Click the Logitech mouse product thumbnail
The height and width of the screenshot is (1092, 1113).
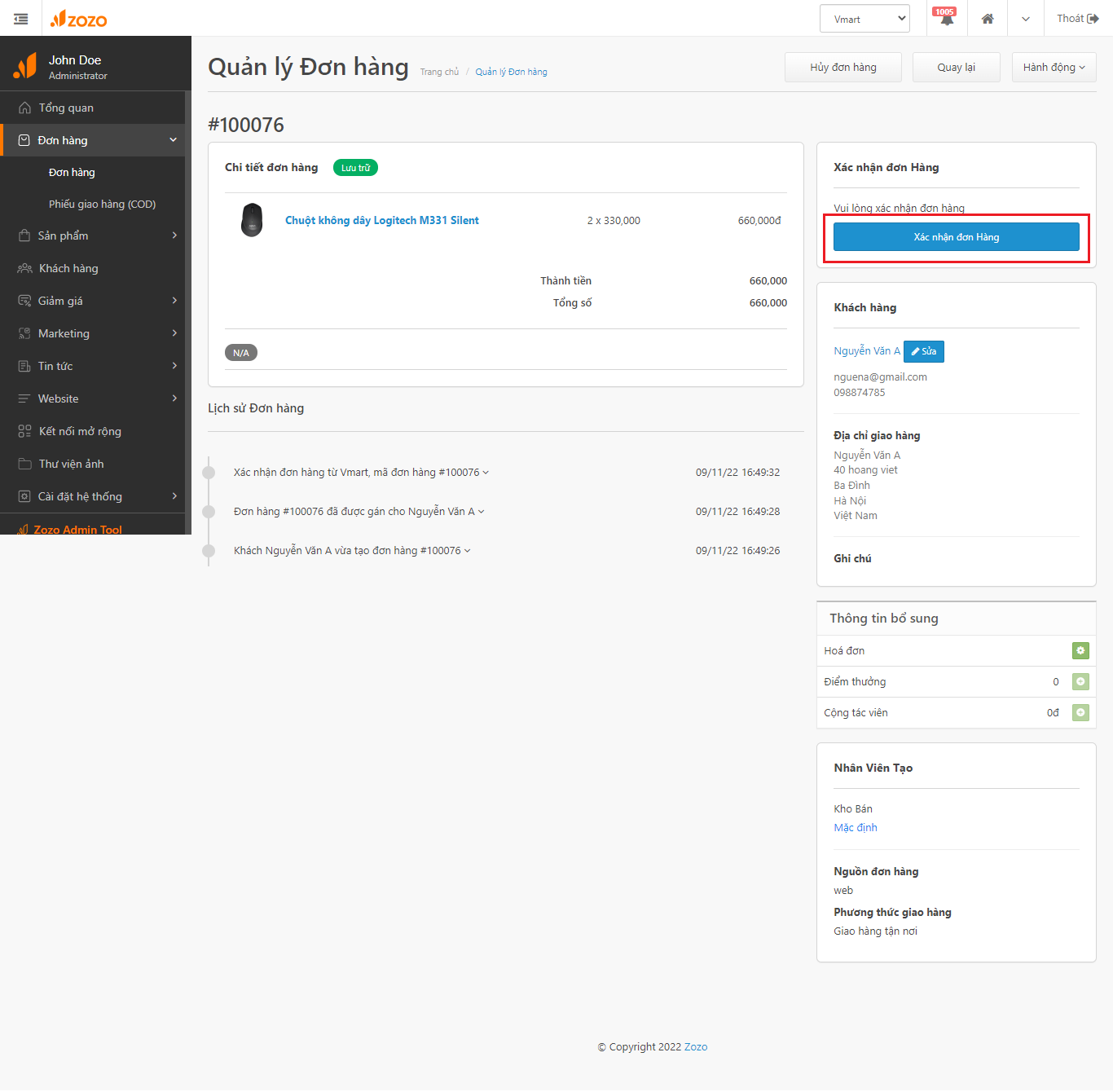(x=252, y=220)
